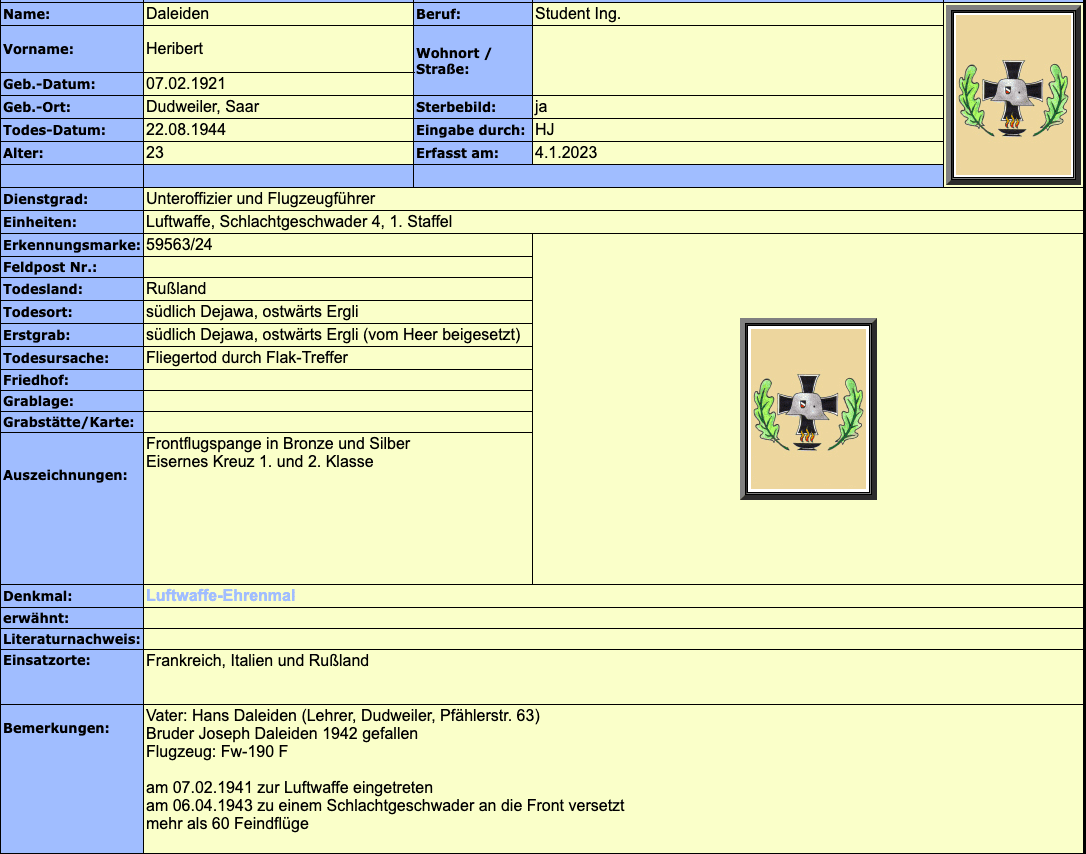1086x854 pixels.
Task: Click the surname value Daleiden
Action: [177, 14]
